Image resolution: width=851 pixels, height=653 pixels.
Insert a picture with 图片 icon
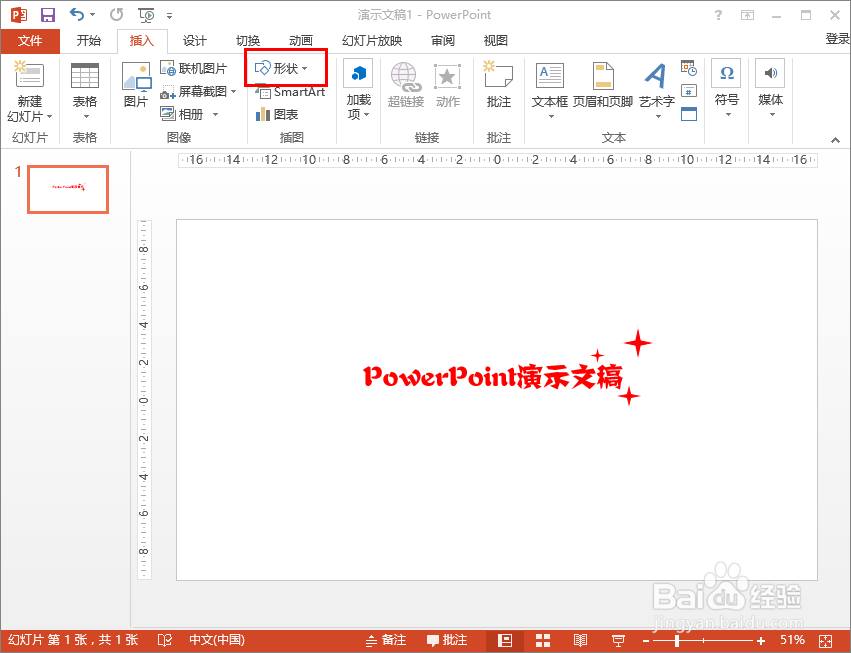coord(136,84)
